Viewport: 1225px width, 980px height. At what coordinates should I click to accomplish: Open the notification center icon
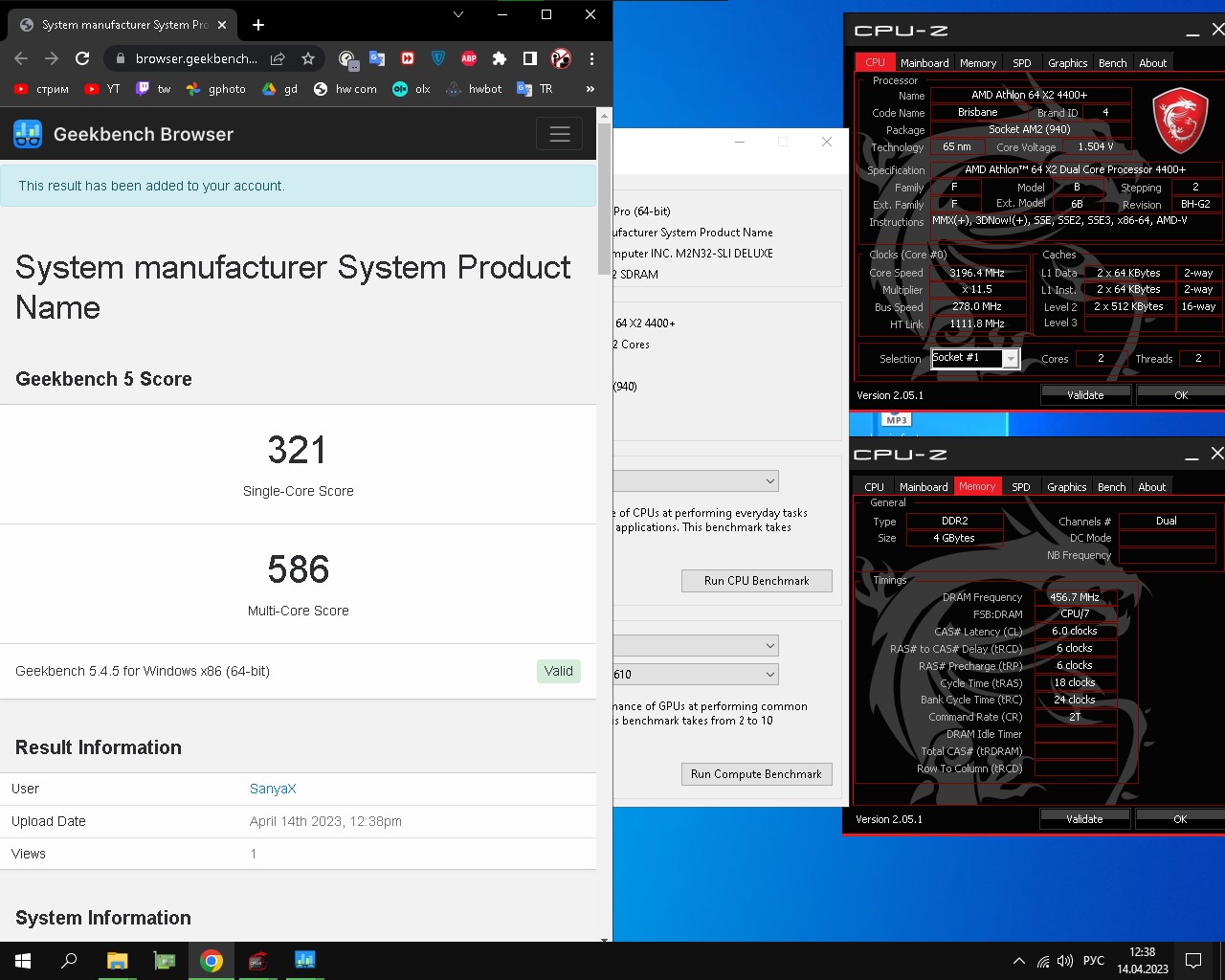[x=1193, y=961]
